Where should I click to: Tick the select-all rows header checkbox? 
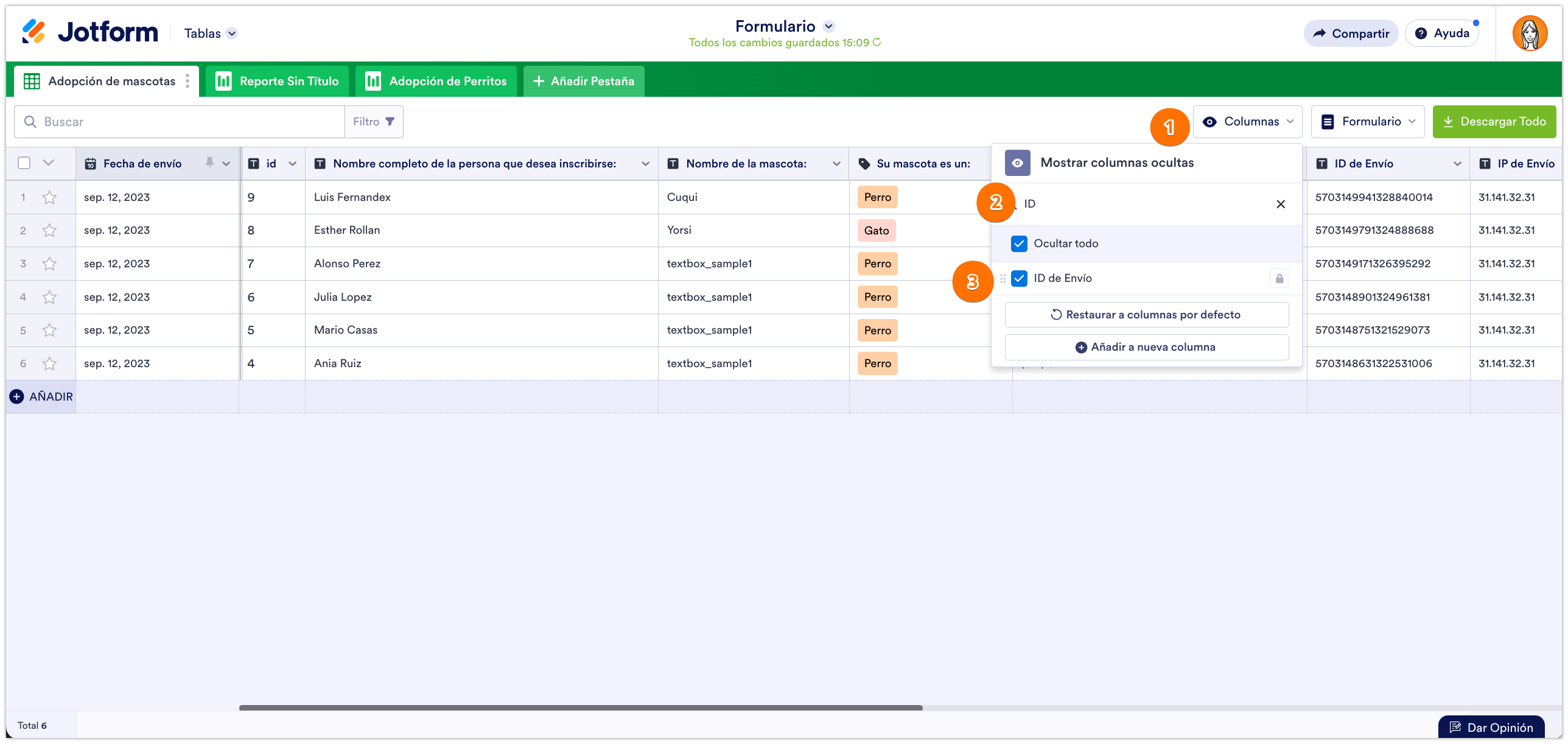(24, 163)
